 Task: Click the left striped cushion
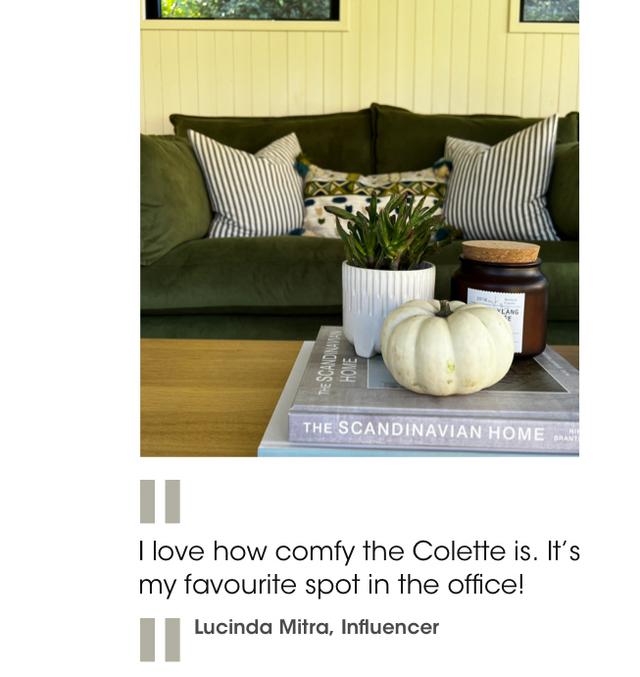point(247,186)
